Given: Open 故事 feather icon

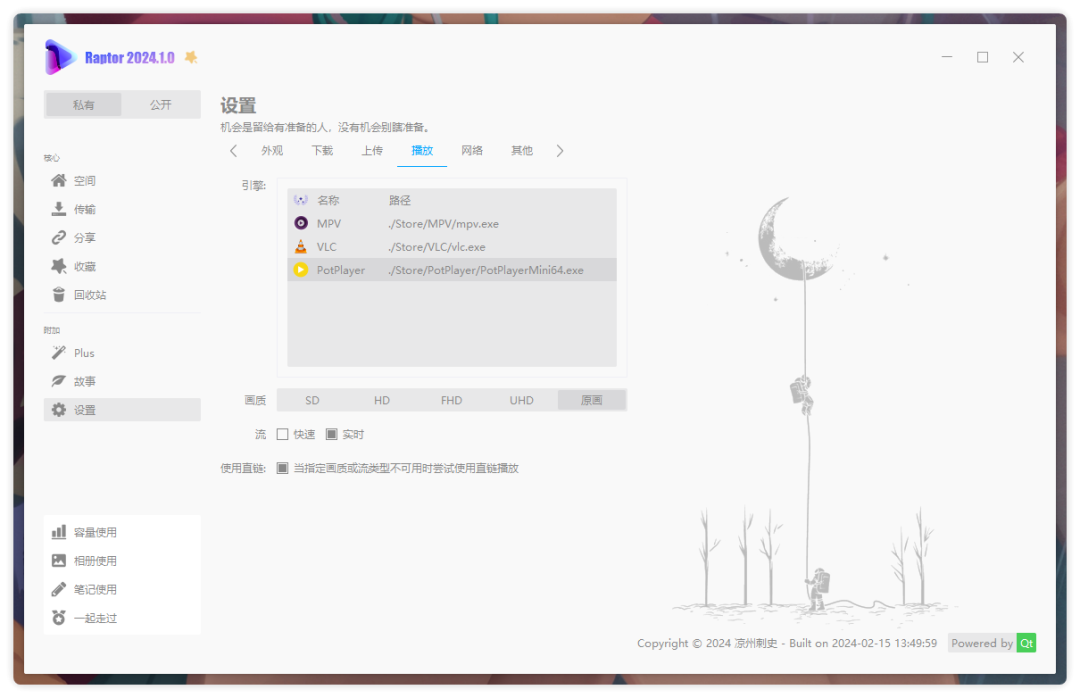Looking at the screenshot, I should click(59, 381).
